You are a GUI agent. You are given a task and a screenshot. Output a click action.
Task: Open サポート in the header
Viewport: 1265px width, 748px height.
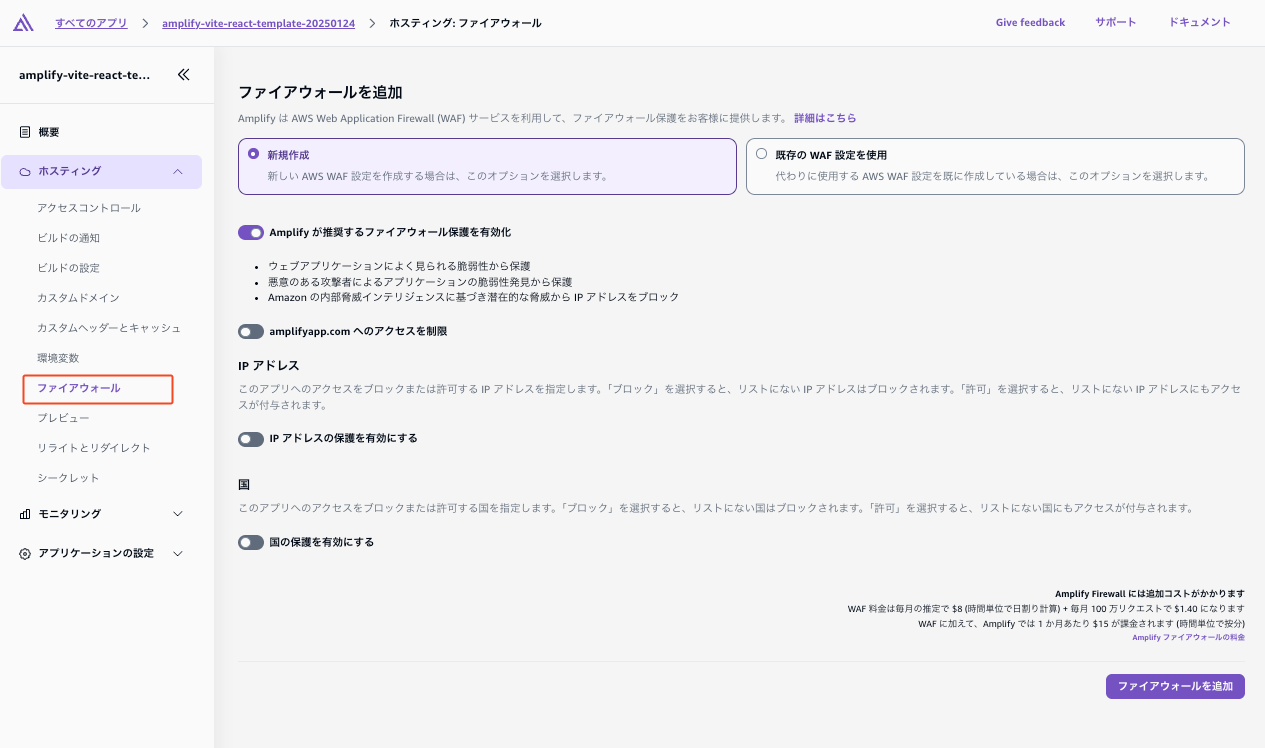(x=1115, y=22)
